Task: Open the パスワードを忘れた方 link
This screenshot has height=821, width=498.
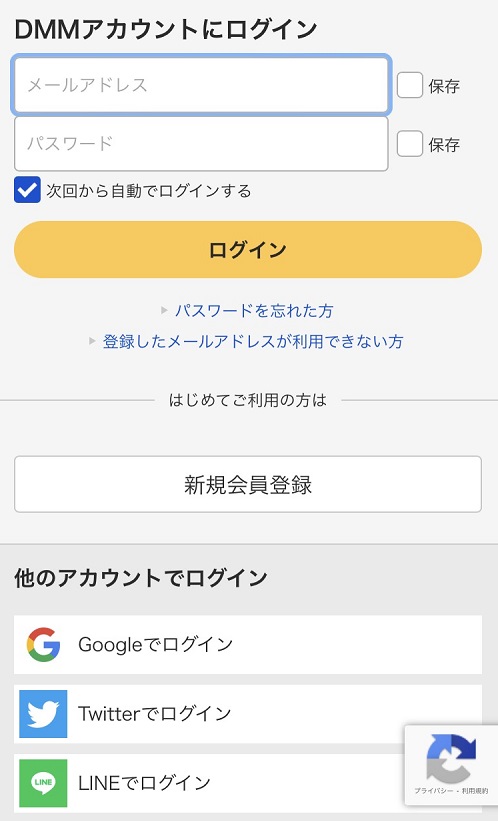Action: tap(254, 310)
